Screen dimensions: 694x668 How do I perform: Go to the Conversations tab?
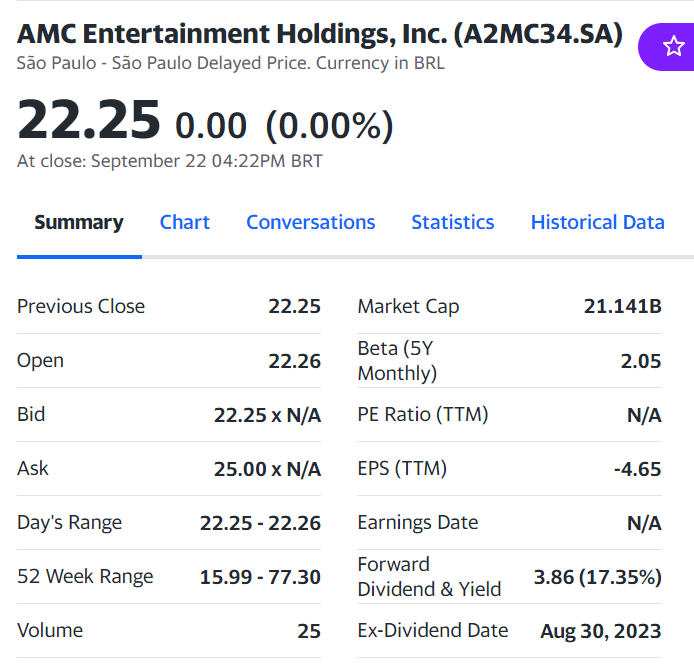(311, 222)
